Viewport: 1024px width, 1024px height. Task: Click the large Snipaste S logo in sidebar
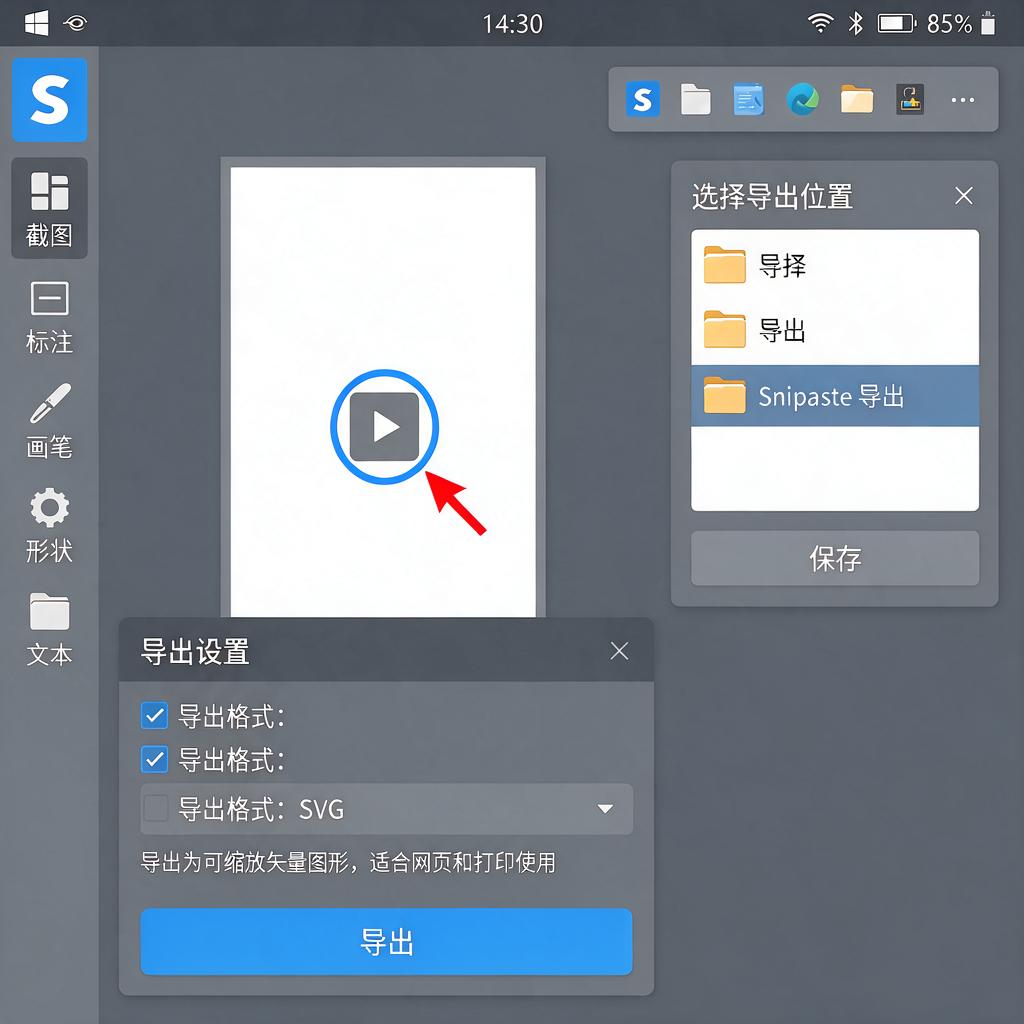pos(50,99)
